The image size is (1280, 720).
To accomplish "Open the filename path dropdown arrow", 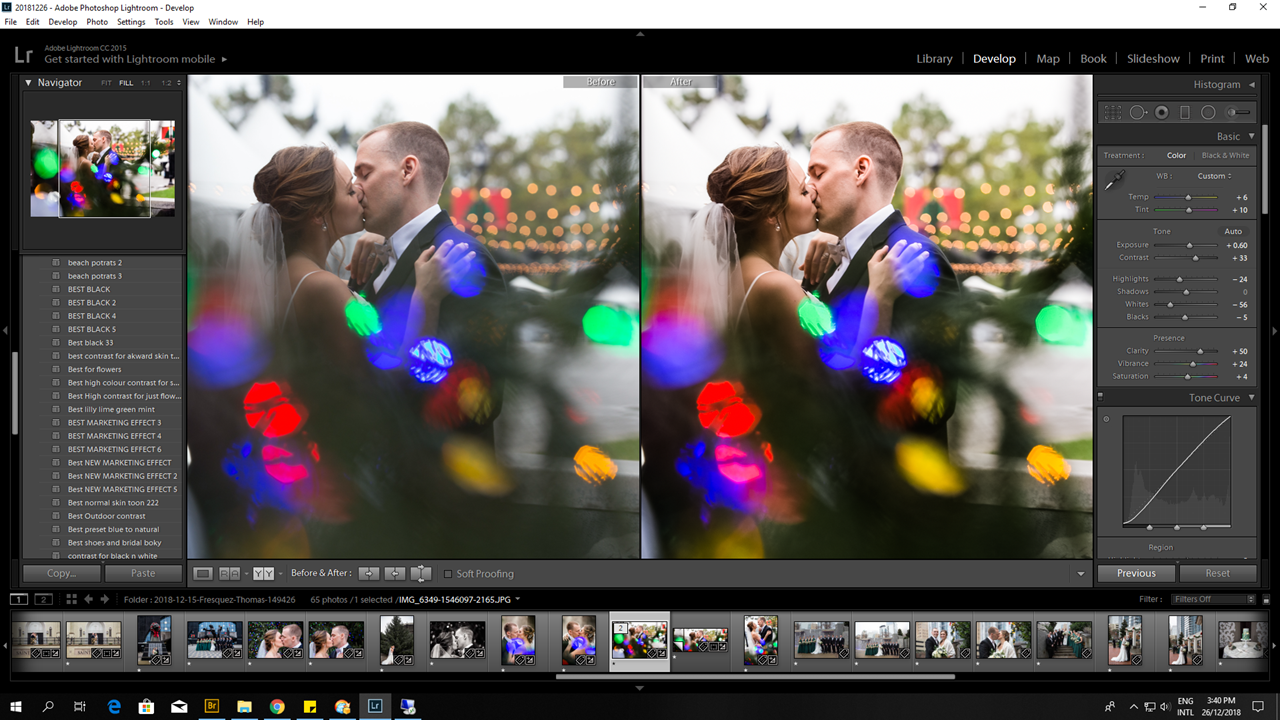I will 518,599.
